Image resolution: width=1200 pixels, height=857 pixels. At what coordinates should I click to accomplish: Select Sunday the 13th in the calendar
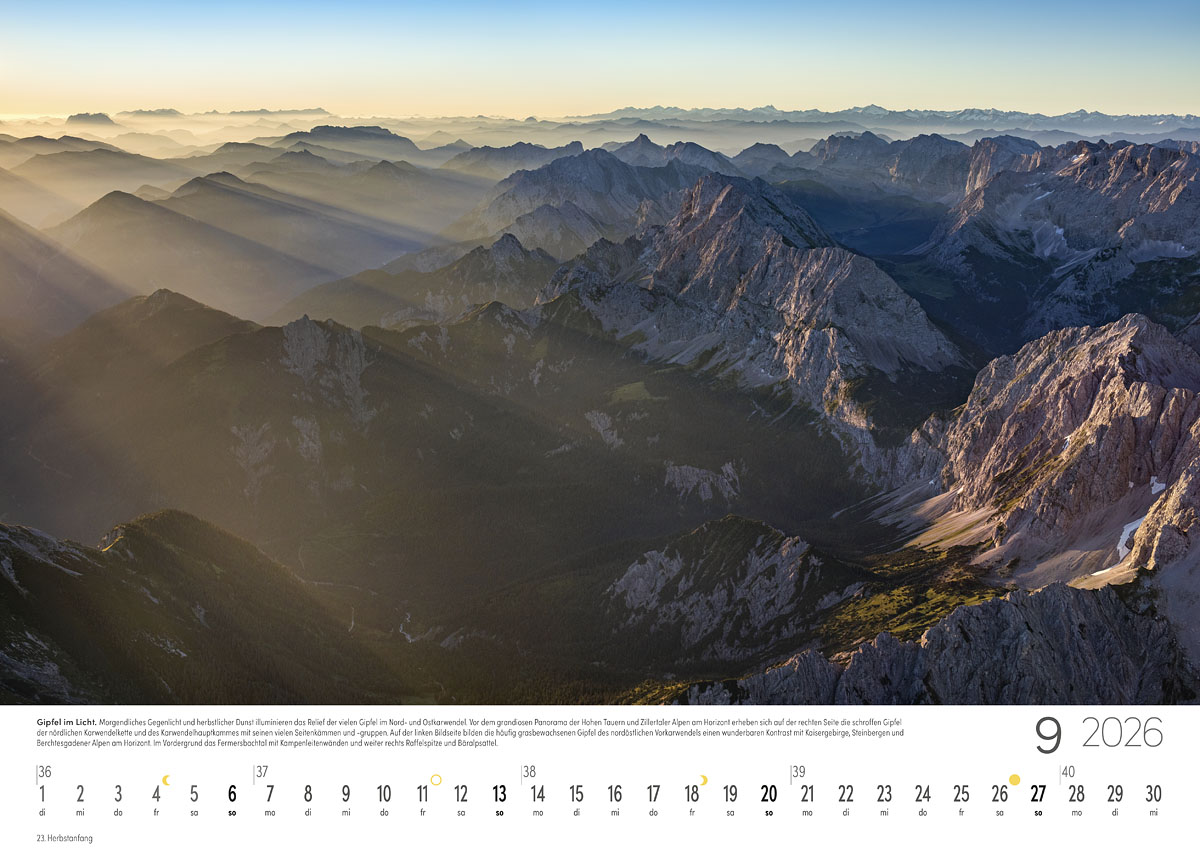coord(499,794)
